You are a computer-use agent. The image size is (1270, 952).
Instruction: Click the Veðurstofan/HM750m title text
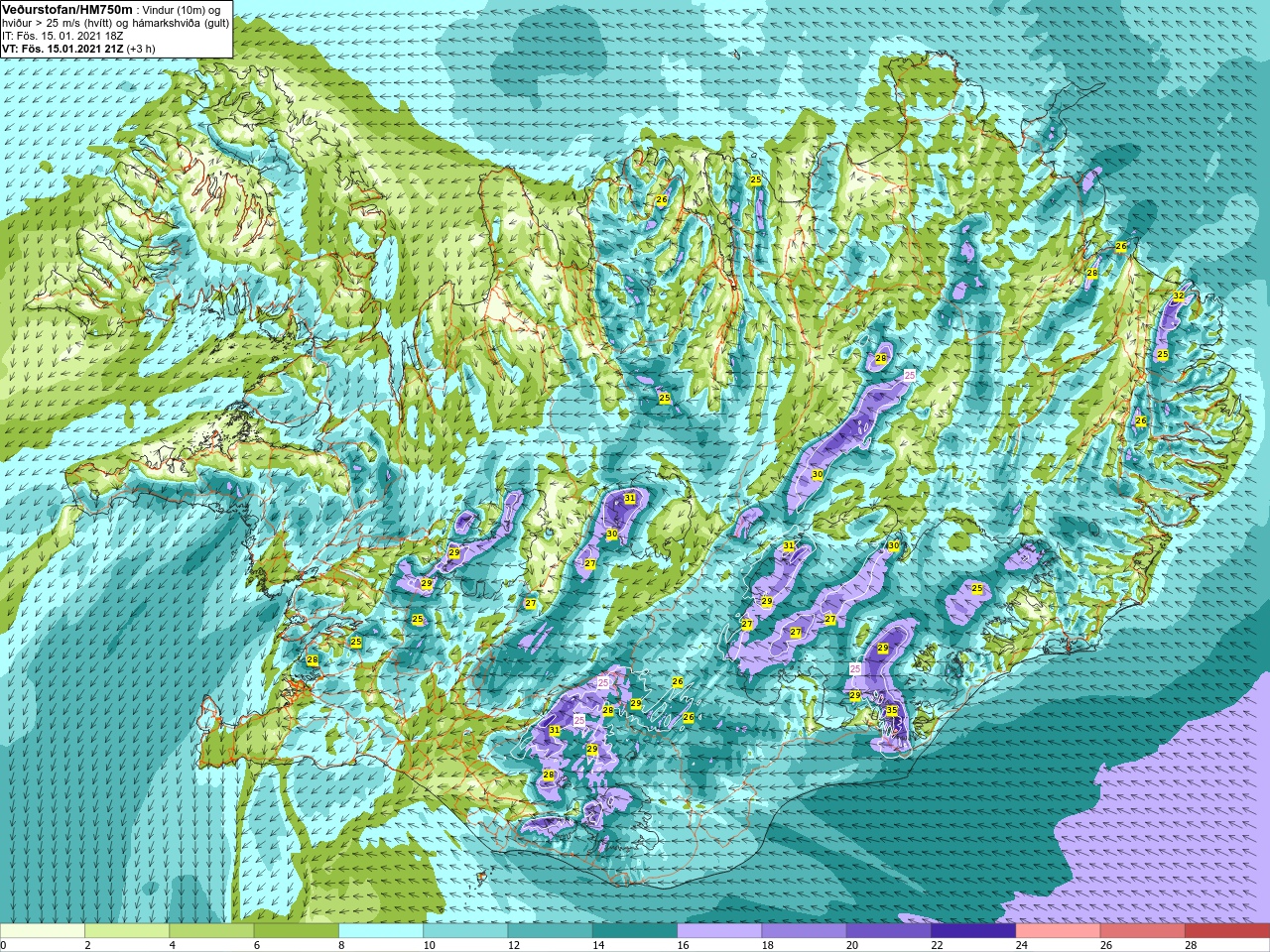tap(67, 10)
